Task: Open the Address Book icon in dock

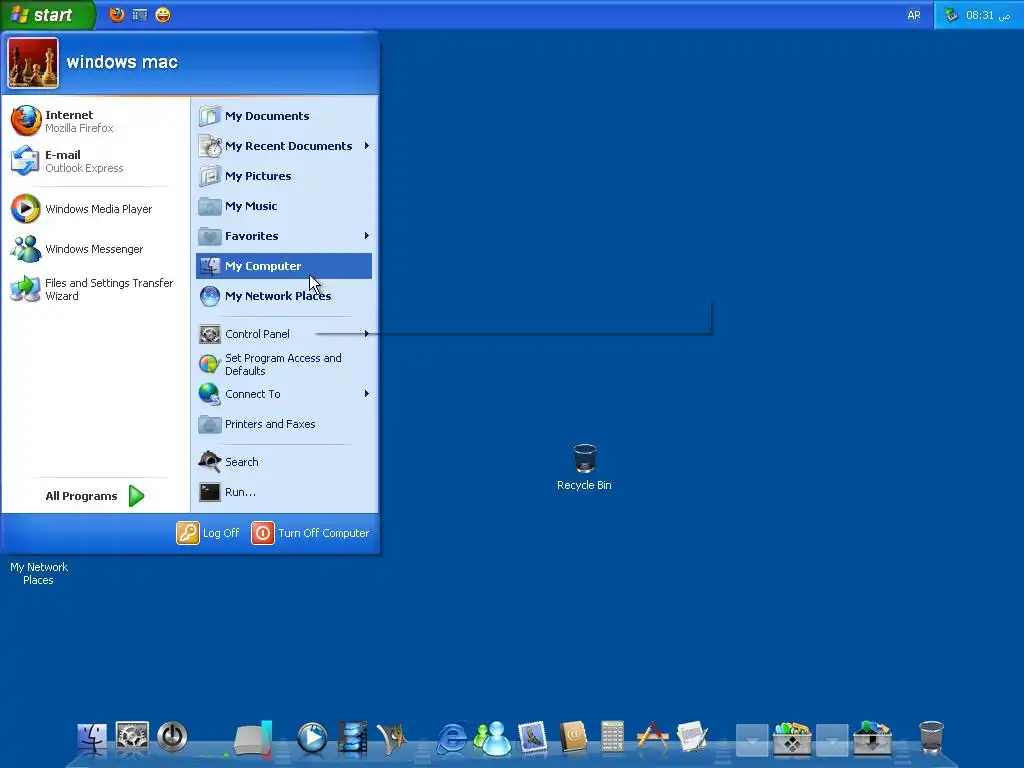Action: tap(573, 738)
